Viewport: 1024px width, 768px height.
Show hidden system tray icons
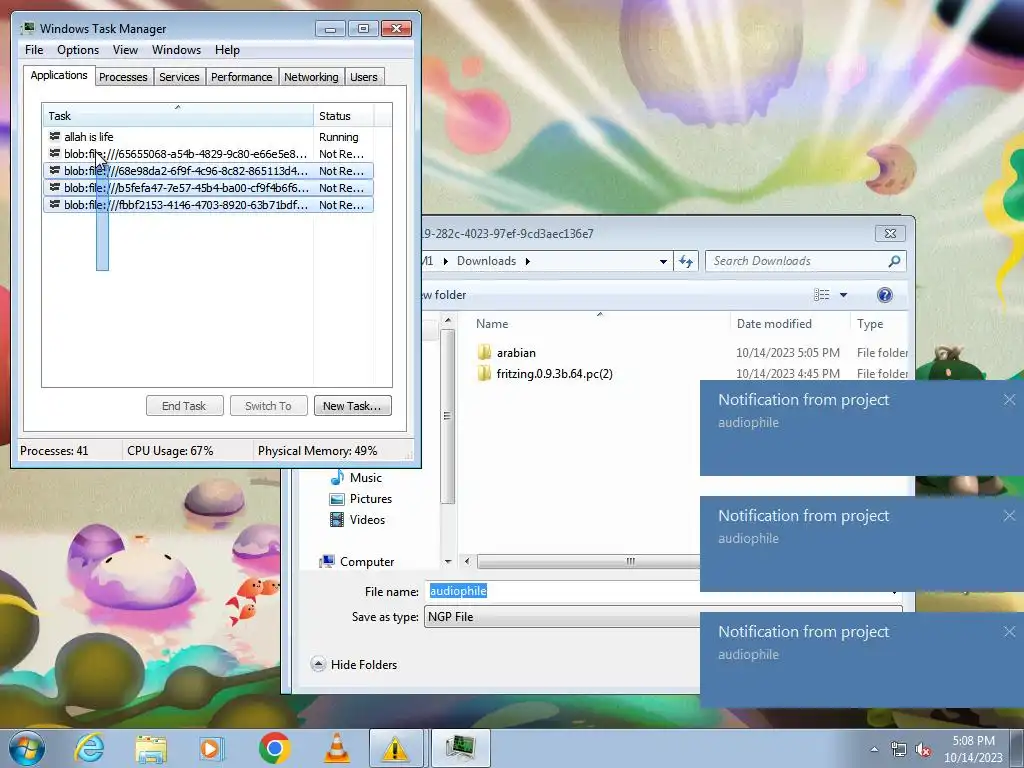point(874,749)
